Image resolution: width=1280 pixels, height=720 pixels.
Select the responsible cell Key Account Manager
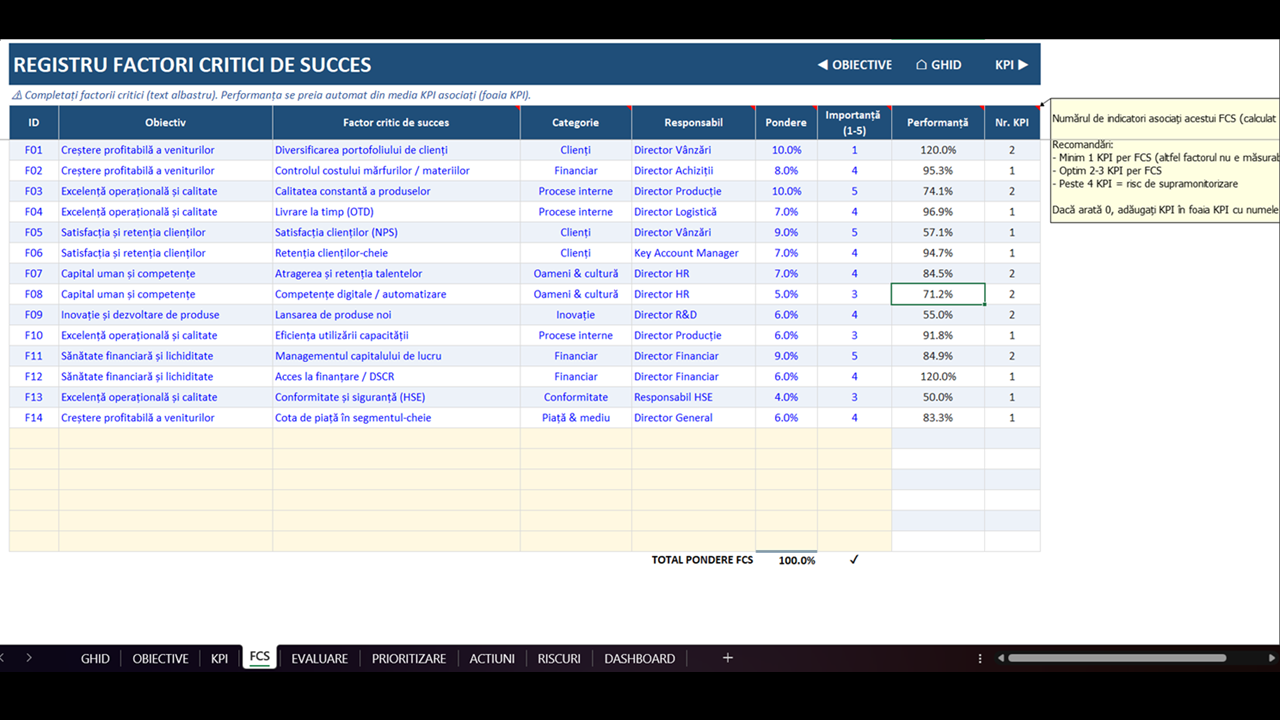[693, 253]
